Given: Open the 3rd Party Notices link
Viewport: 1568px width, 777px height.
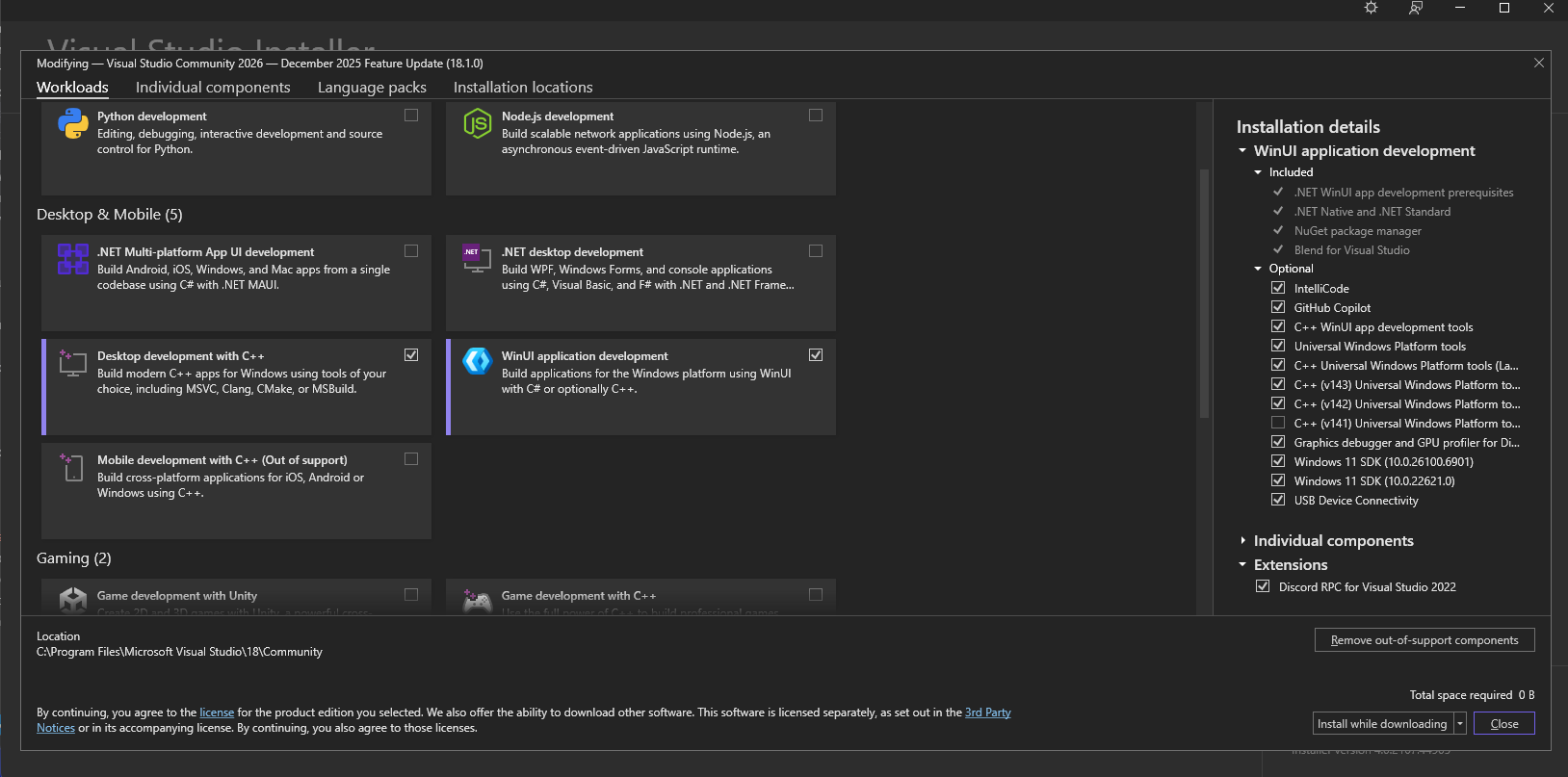Looking at the screenshot, I should [x=988, y=712].
